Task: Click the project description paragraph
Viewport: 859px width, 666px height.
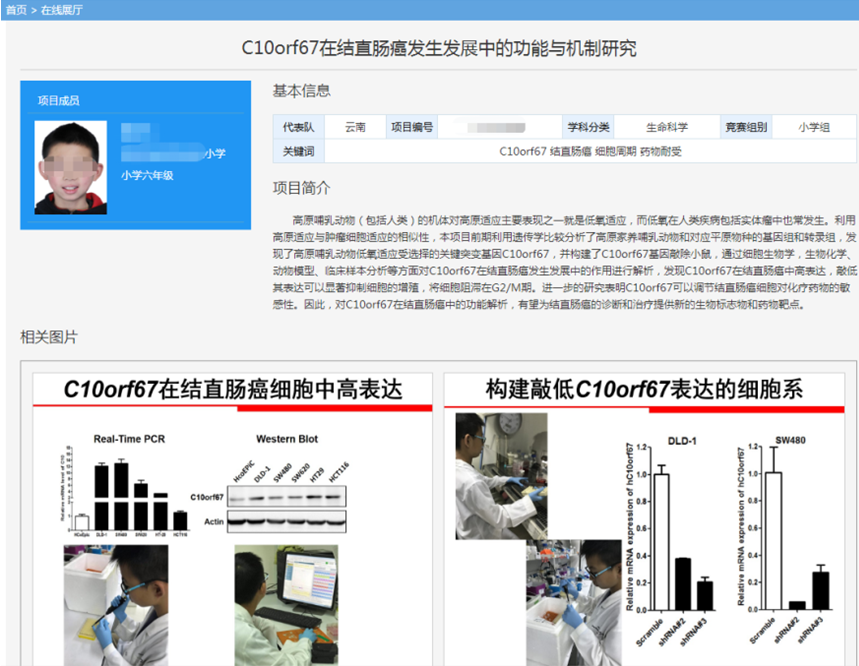Action: coord(565,261)
